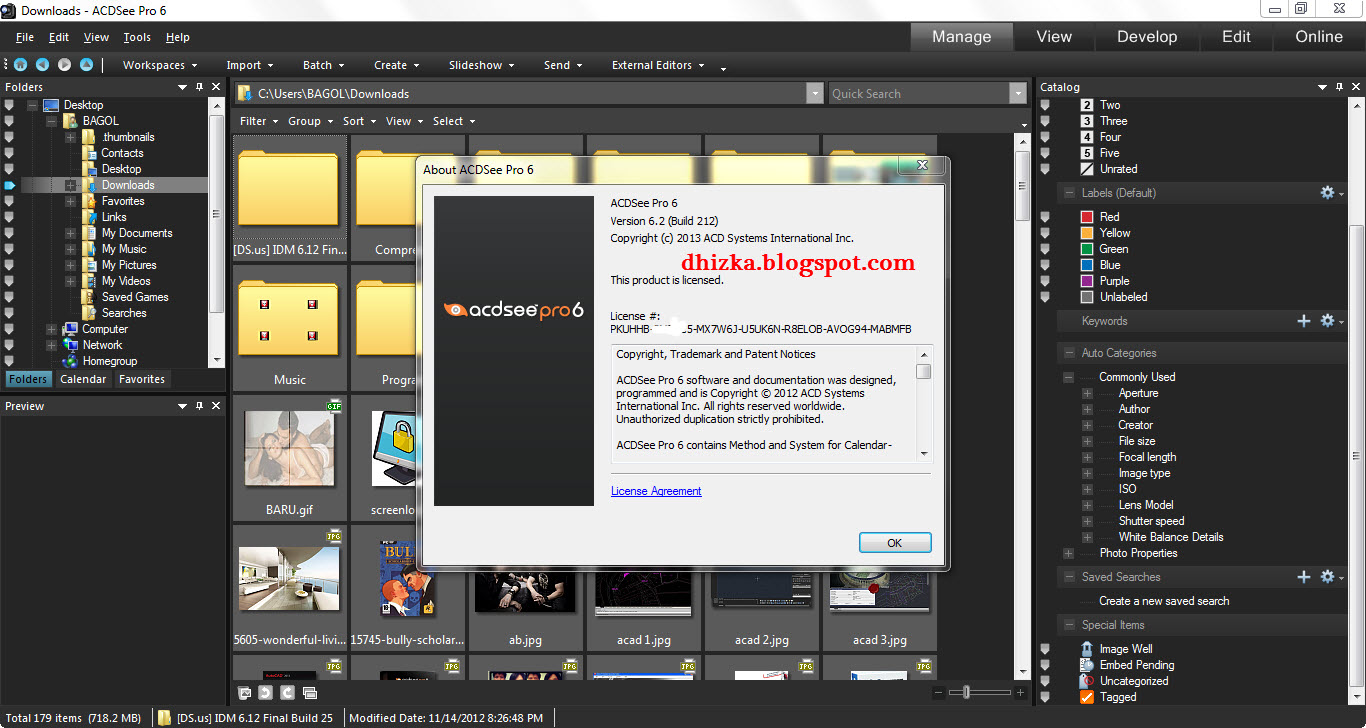Decrease thumbnail size with the minus icon
The height and width of the screenshot is (728, 1366).
click(938, 692)
